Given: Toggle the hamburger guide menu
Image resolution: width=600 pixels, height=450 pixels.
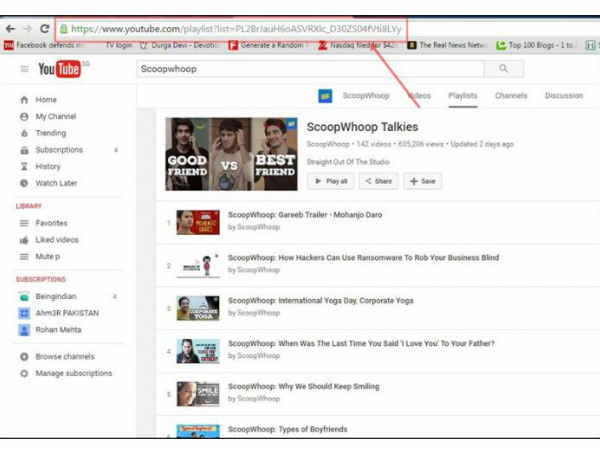Looking at the screenshot, I should [24, 69].
